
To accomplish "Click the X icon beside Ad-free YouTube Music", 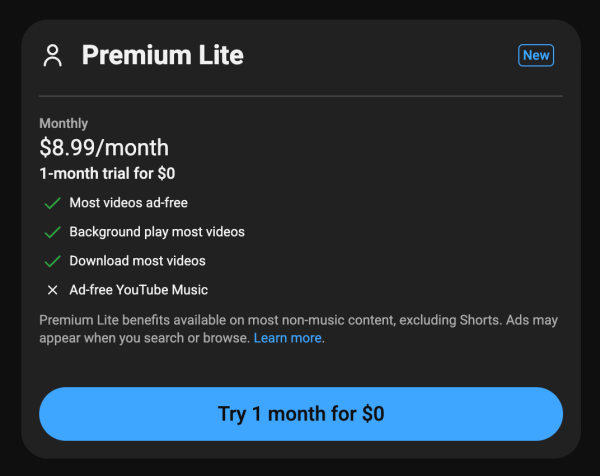I will click(x=52, y=290).
